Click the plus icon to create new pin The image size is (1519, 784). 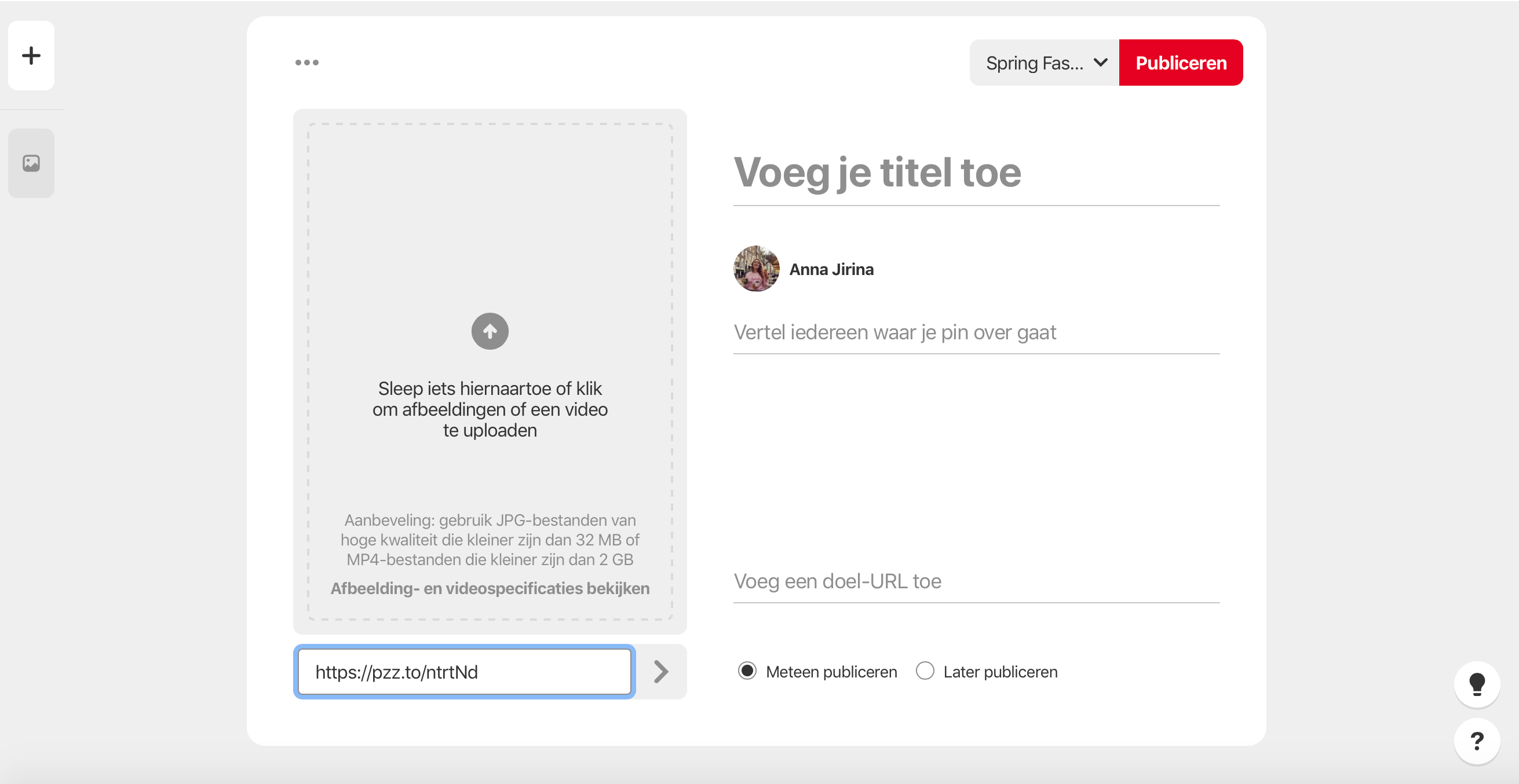tap(31, 56)
